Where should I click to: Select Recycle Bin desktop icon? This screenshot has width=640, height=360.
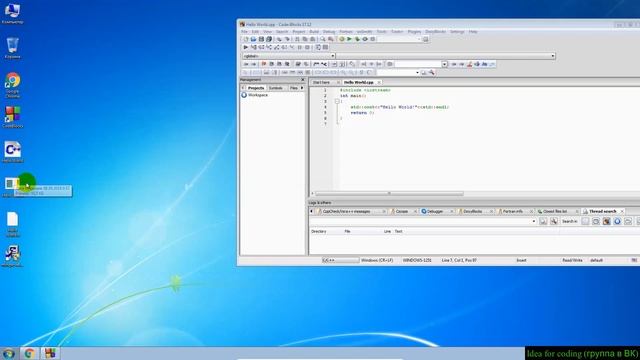pos(12,48)
